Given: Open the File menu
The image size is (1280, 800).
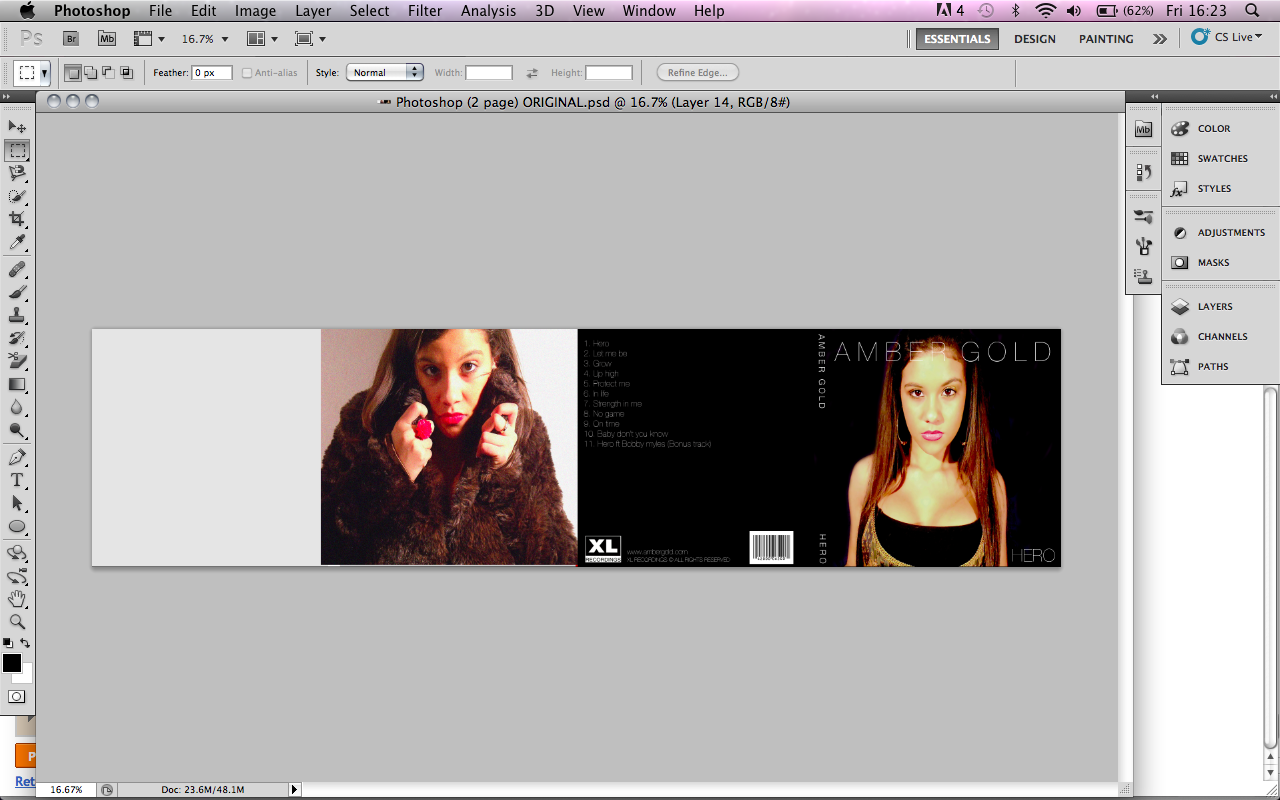Looking at the screenshot, I should 160,11.
